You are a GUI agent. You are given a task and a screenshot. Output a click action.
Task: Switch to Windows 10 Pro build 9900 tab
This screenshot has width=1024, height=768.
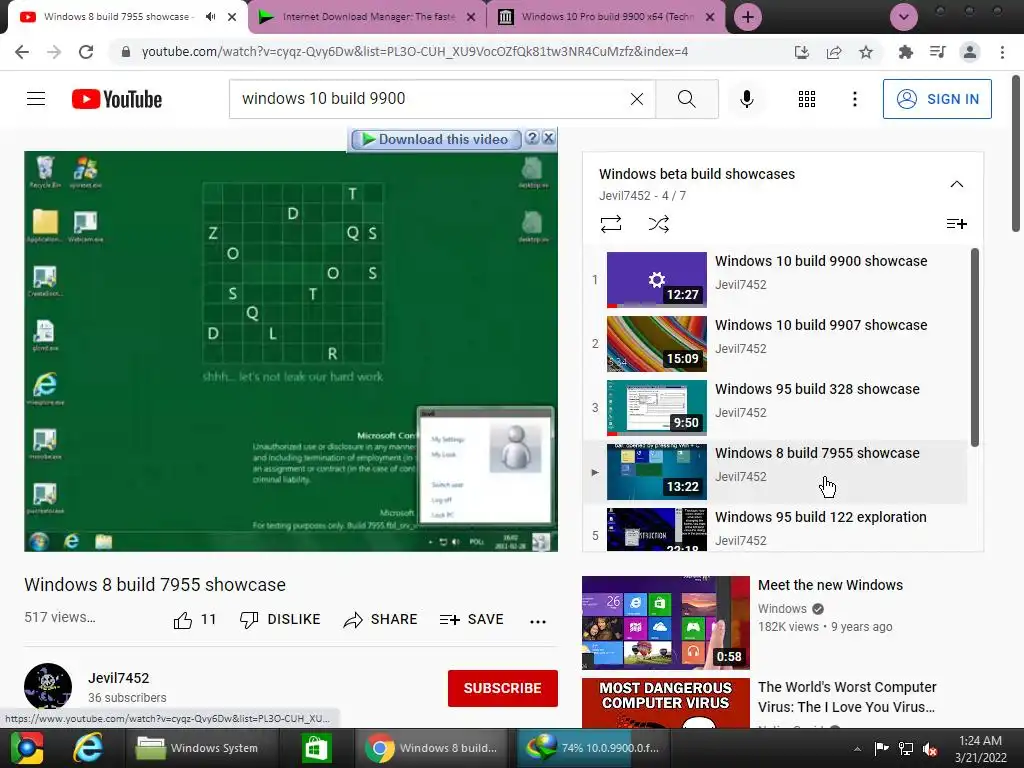tap(607, 17)
